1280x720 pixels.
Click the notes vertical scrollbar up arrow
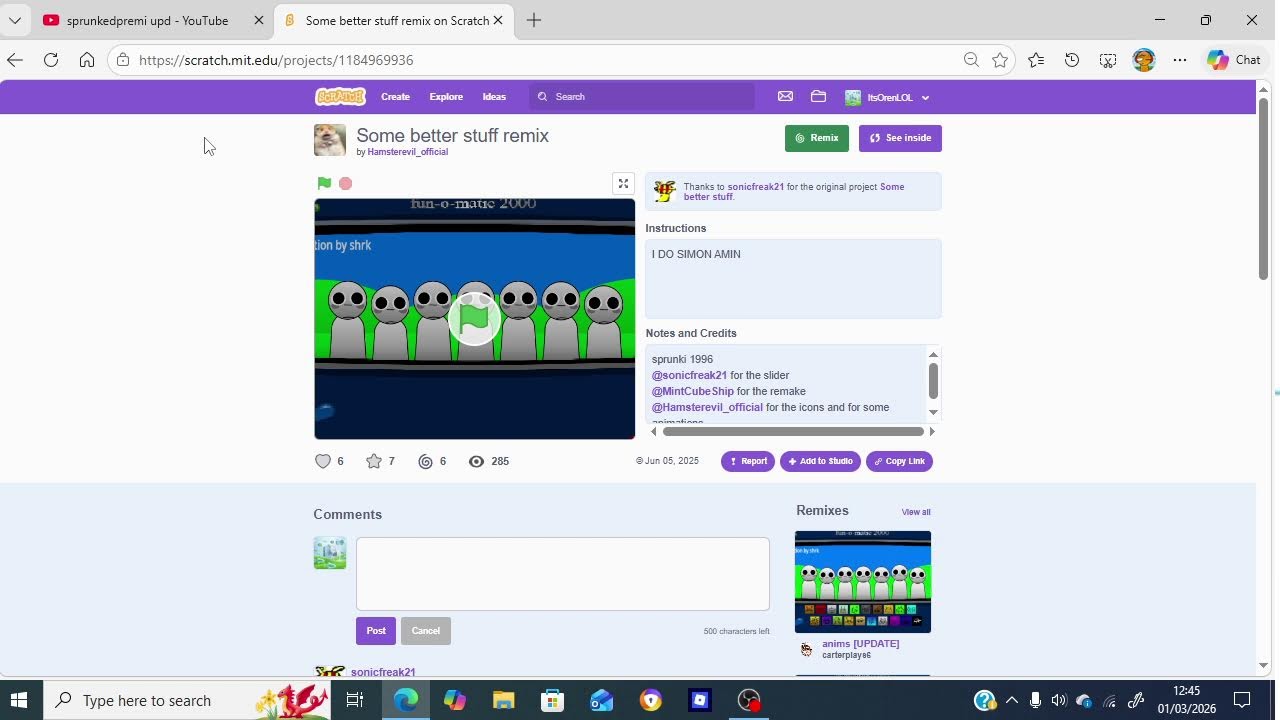click(x=933, y=354)
